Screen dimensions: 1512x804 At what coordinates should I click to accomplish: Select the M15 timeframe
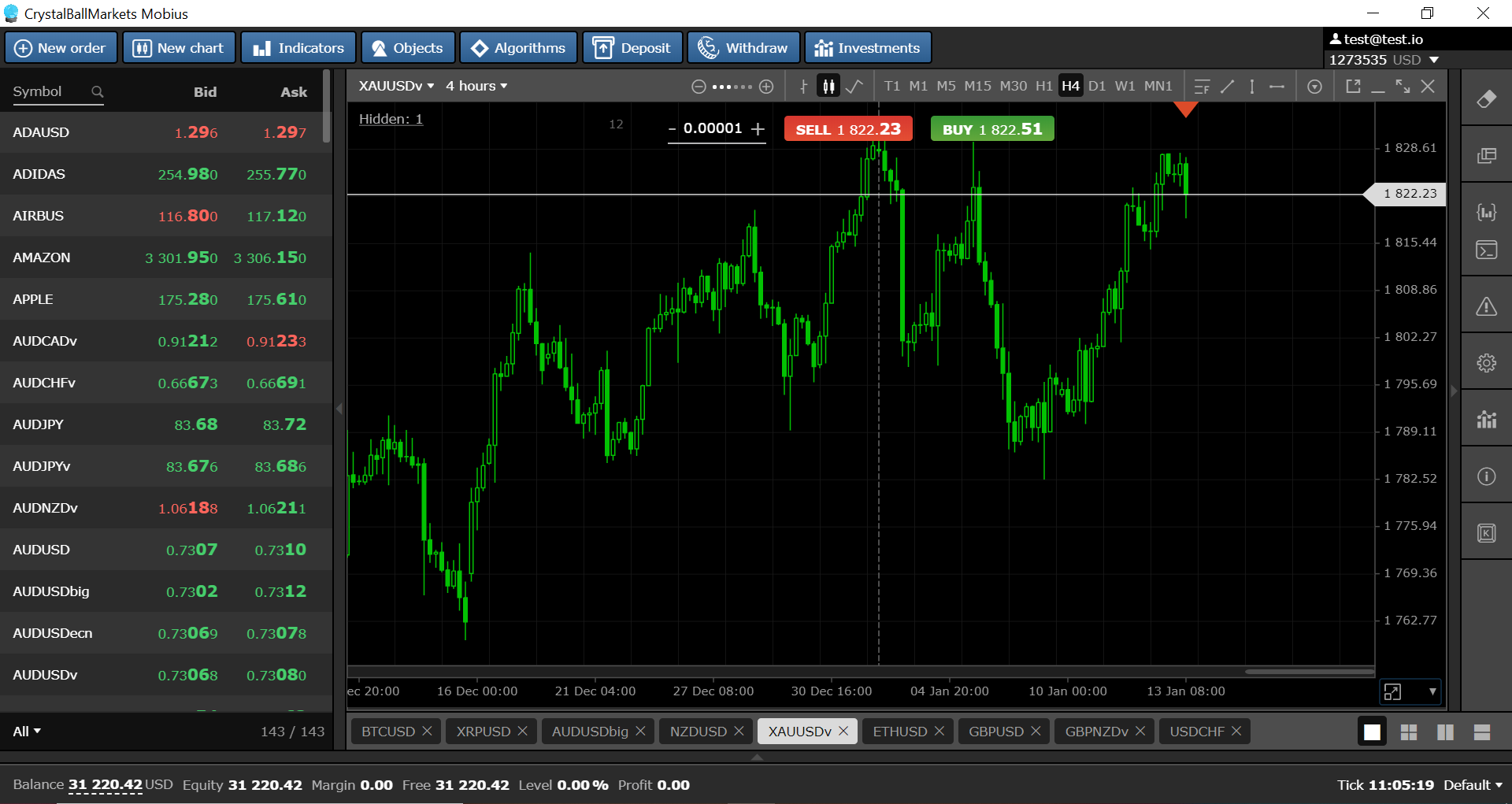coord(977,86)
